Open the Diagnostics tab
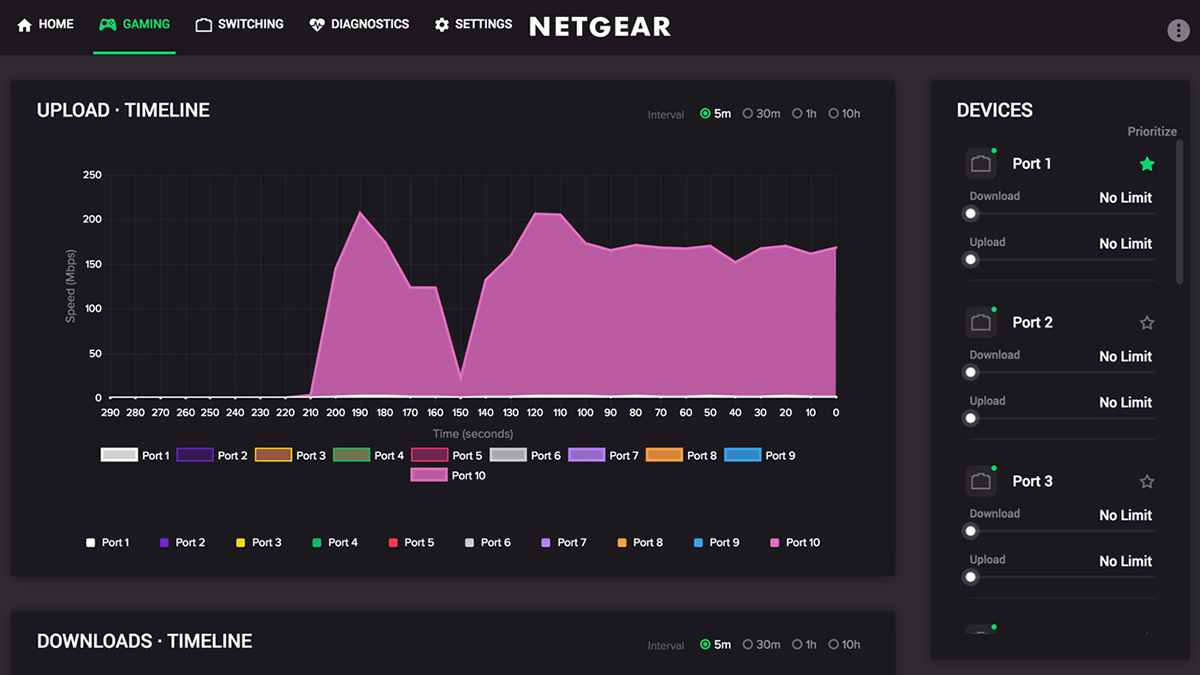The height and width of the screenshot is (675, 1200). pos(359,24)
